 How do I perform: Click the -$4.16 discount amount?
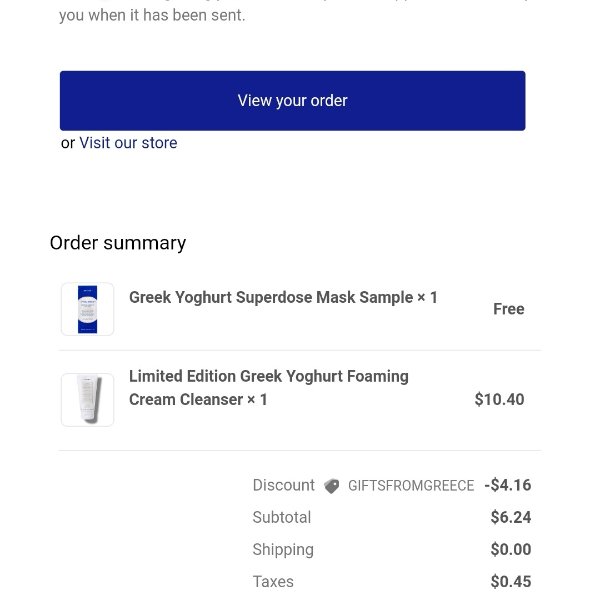point(508,485)
